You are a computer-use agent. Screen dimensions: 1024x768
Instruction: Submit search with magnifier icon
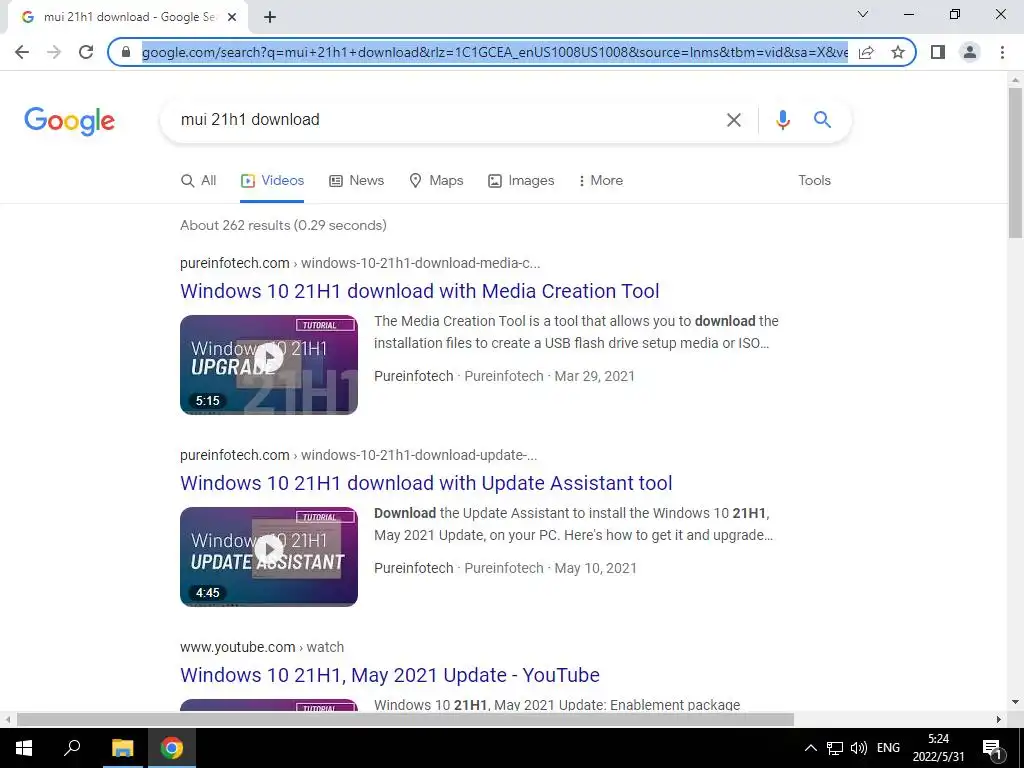pyautogui.click(x=822, y=120)
